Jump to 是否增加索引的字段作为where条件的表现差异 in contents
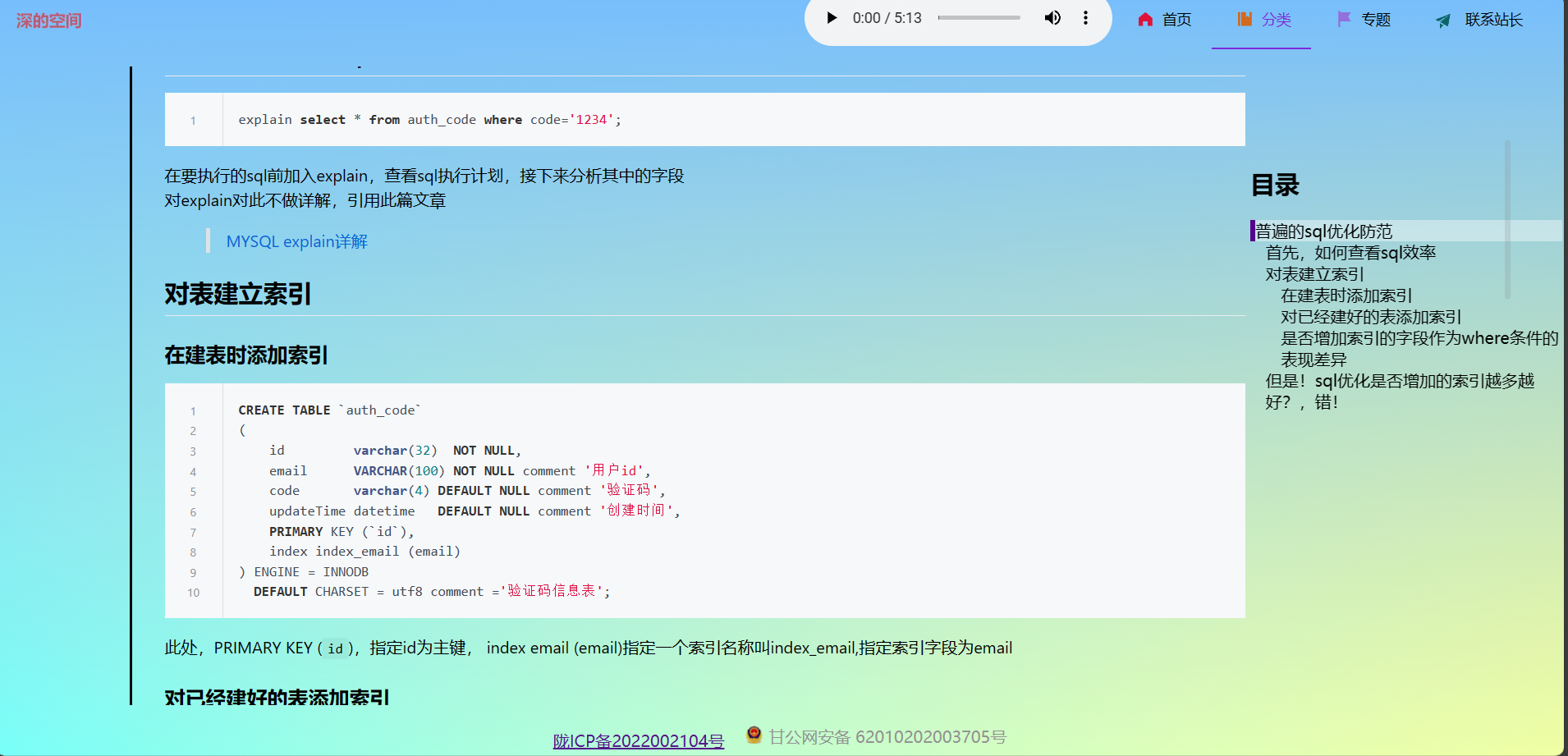1568x756 pixels. pyautogui.click(x=1419, y=349)
